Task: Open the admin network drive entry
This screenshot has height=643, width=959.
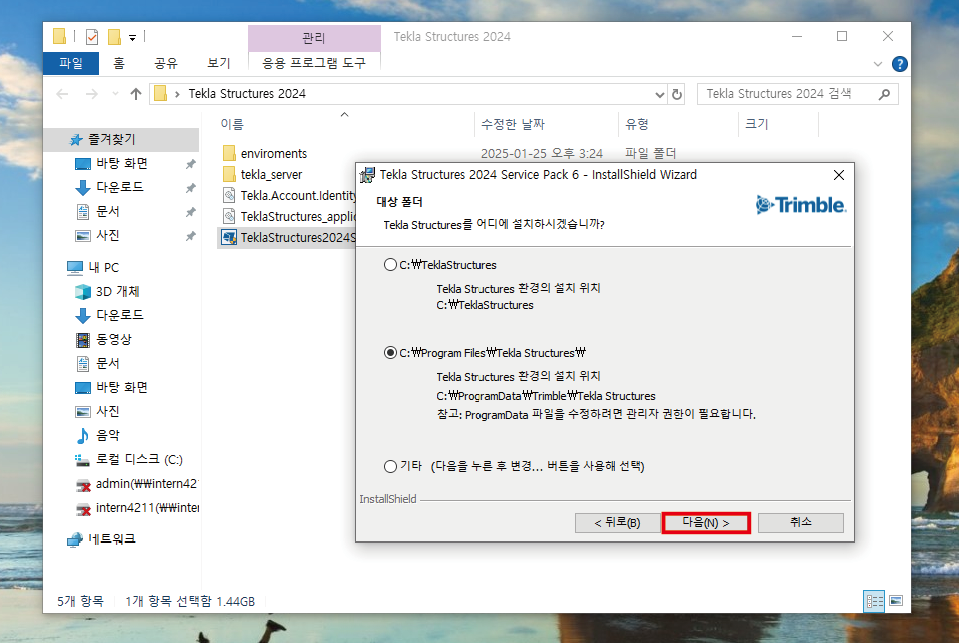Action: coord(146,484)
